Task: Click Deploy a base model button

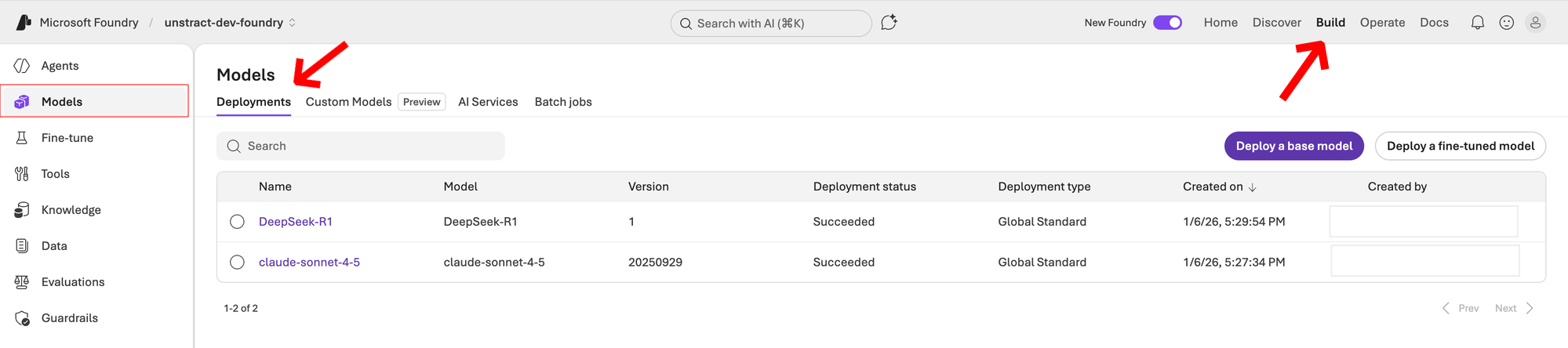Action: [1294, 146]
